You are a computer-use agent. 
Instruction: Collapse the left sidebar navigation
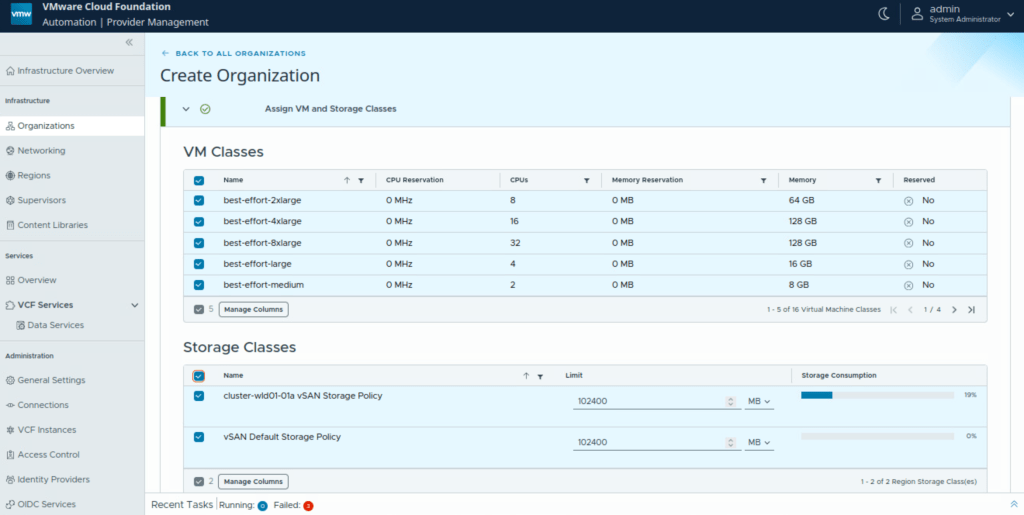(129, 42)
